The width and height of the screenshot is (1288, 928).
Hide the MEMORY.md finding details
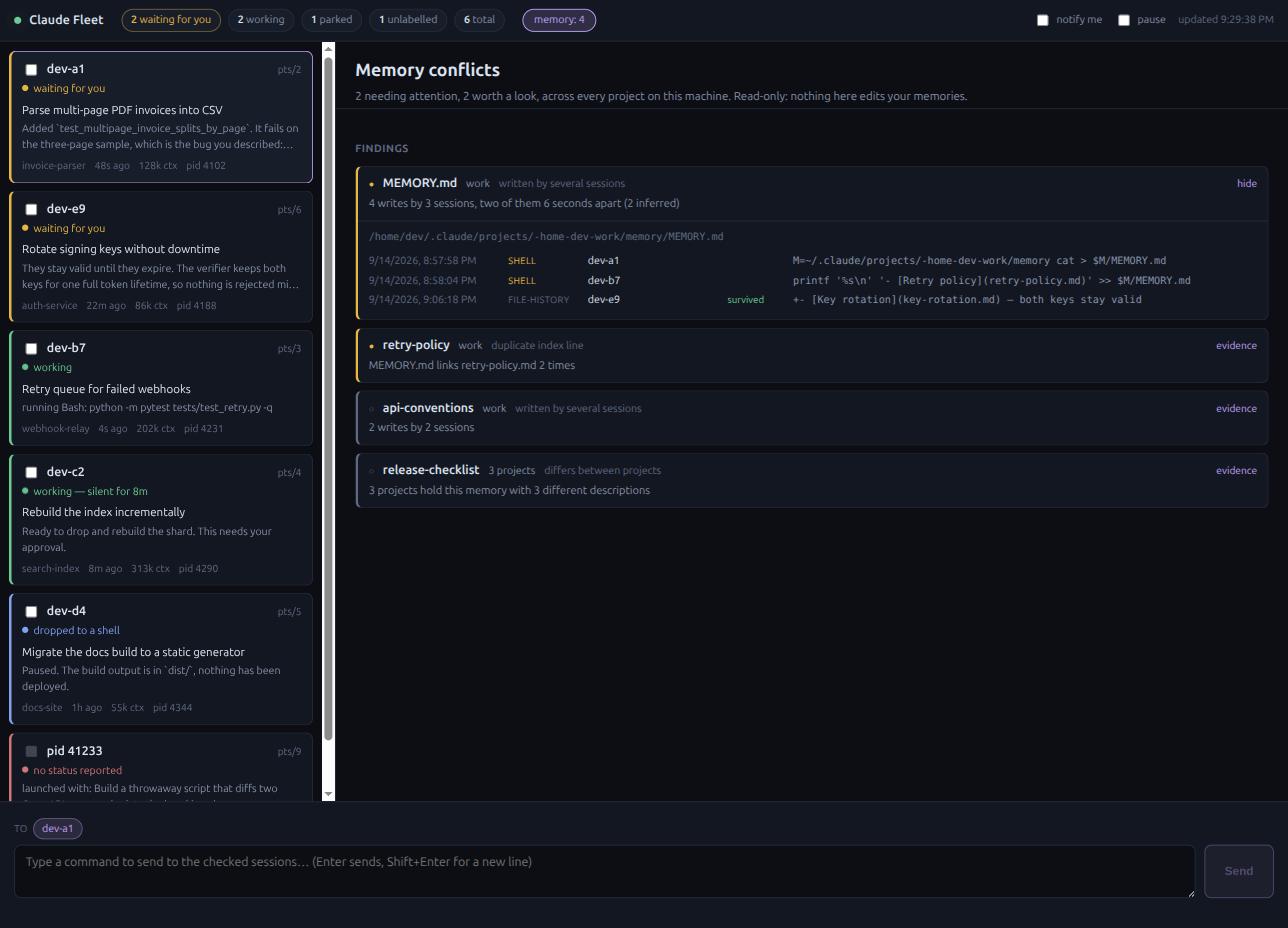coord(1246,184)
